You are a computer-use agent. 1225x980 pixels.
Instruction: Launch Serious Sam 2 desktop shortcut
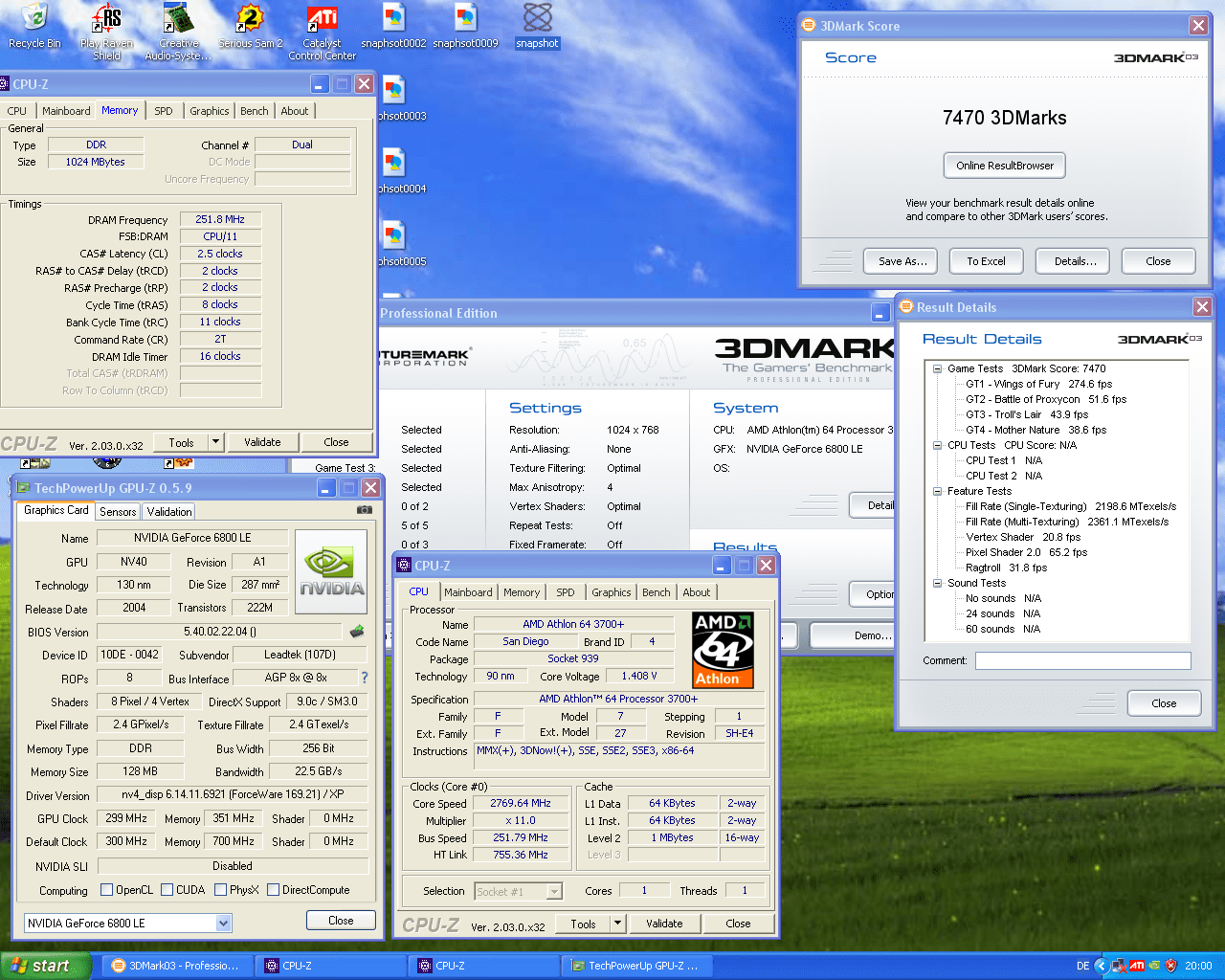[x=250, y=25]
